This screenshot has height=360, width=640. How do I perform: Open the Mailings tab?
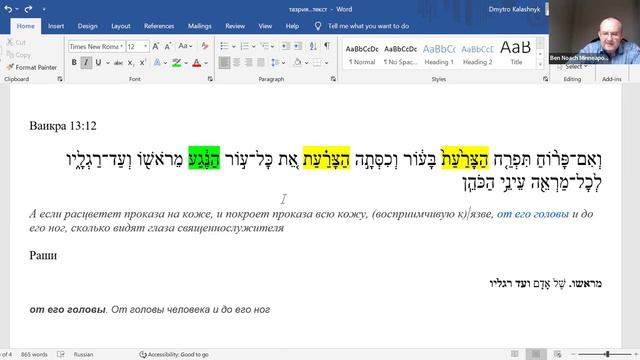click(x=200, y=26)
